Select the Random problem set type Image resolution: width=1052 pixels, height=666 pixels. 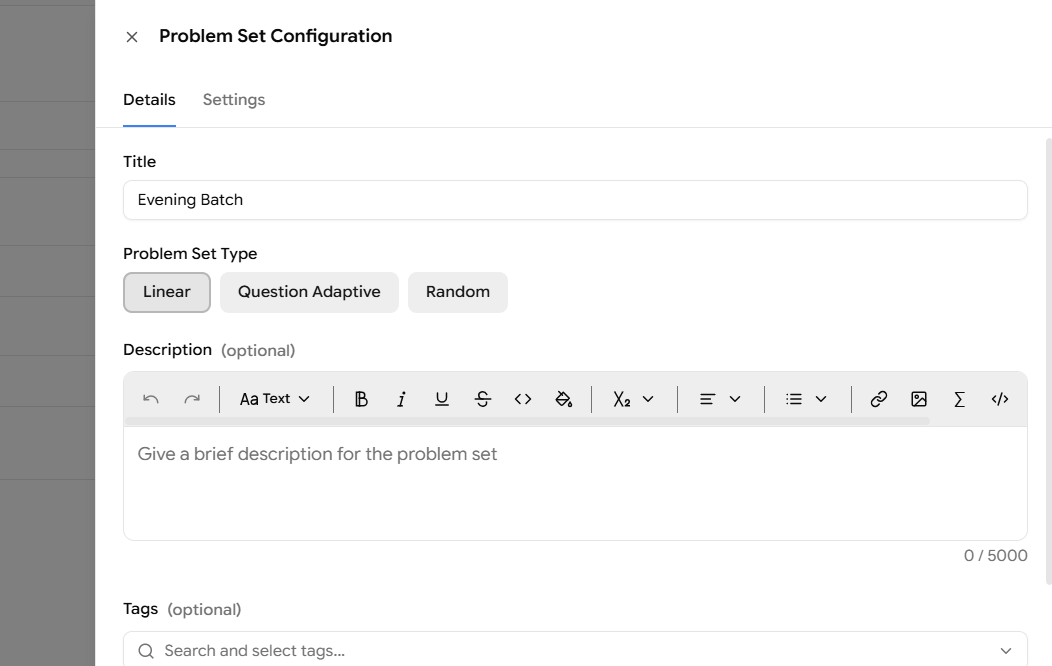458,292
